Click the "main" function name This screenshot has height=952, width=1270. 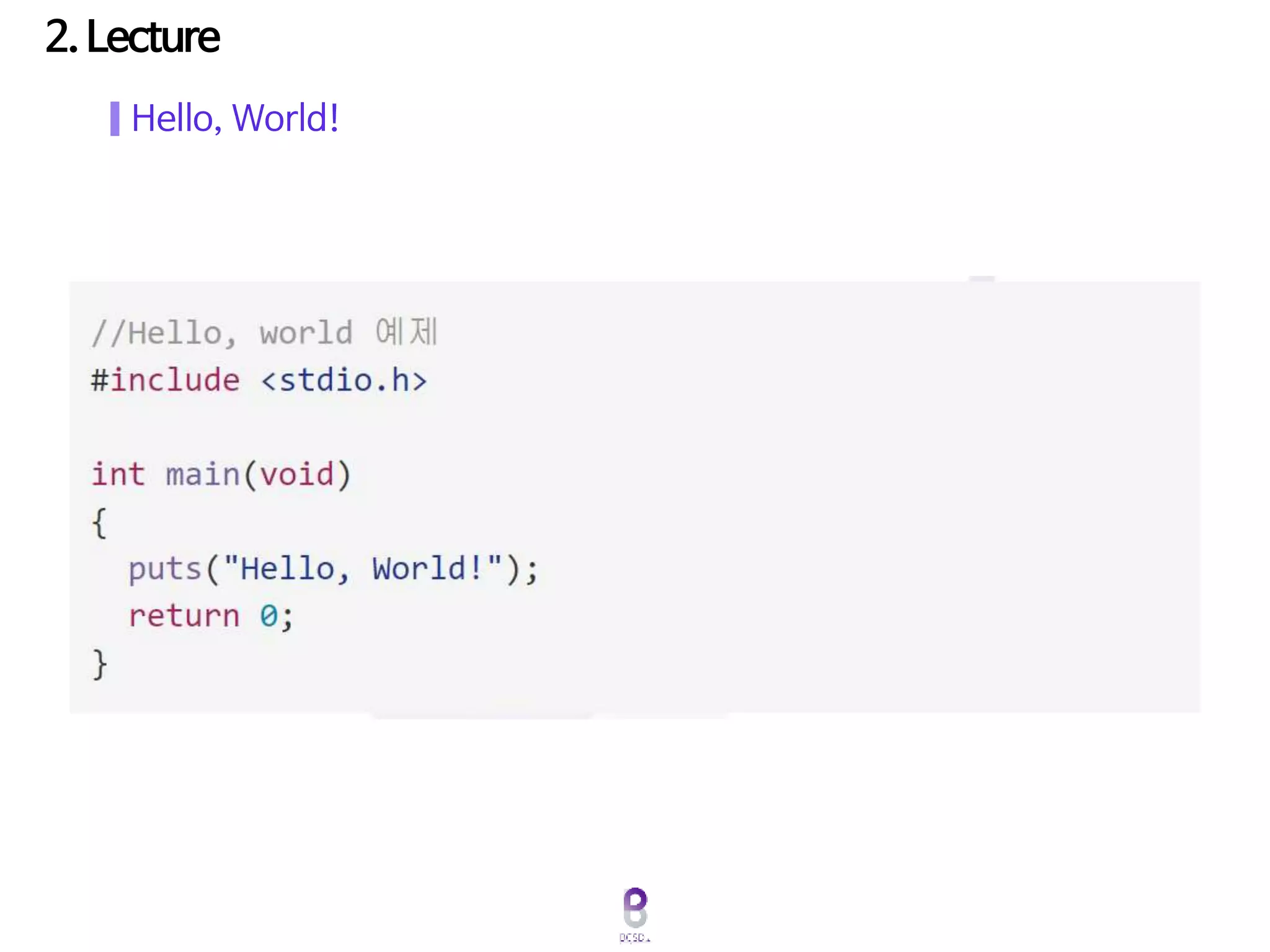click(x=203, y=475)
